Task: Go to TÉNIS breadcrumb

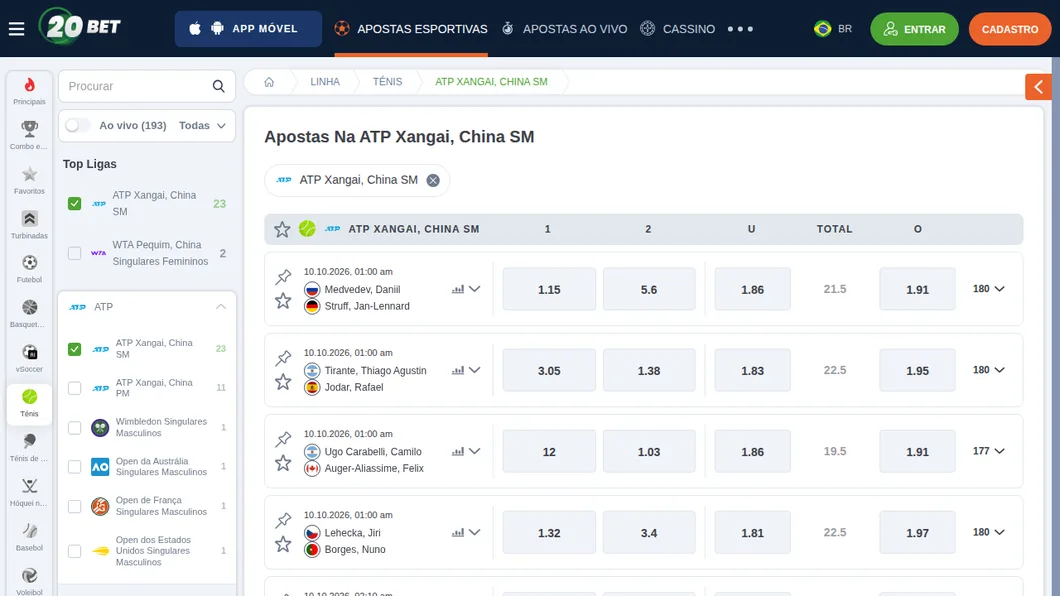Action: tap(387, 82)
